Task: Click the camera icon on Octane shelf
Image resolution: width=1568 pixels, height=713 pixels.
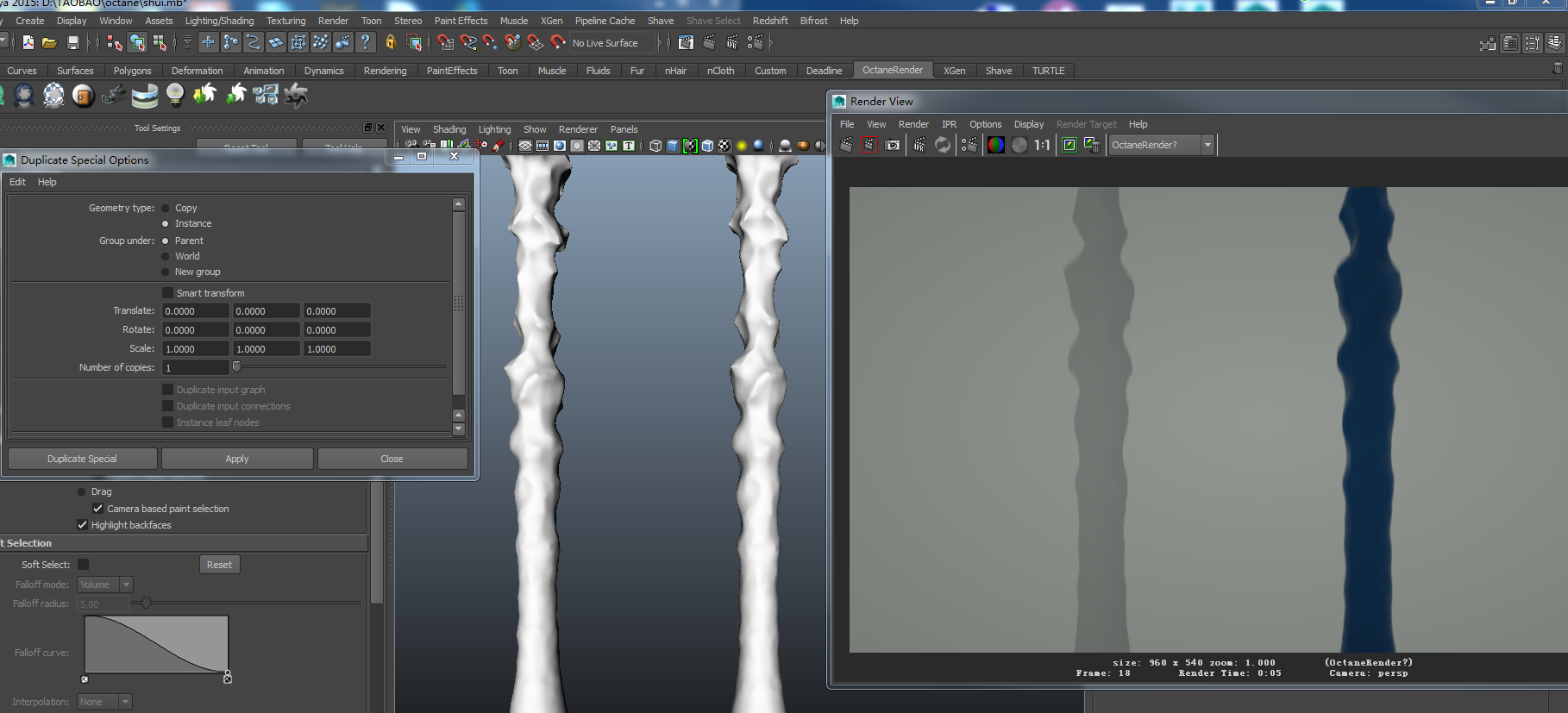Action: click(x=114, y=95)
